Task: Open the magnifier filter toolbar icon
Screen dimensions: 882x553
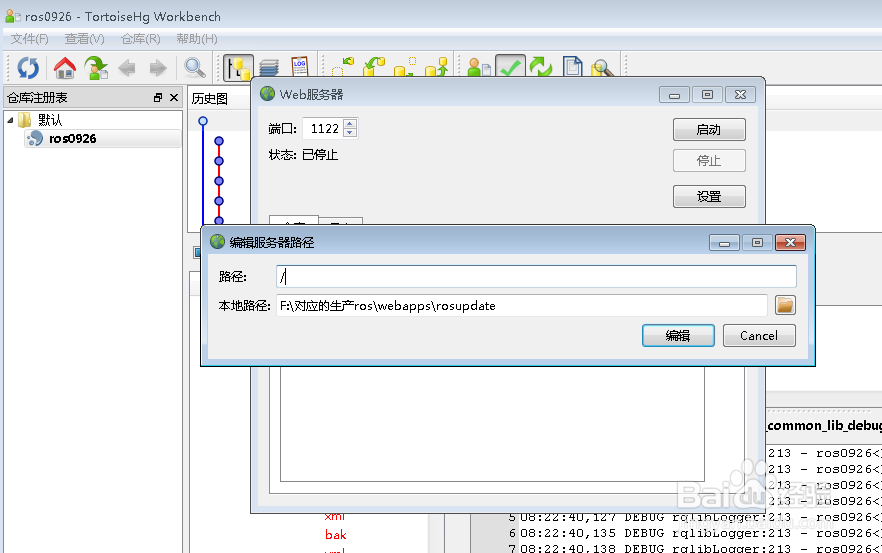Action: click(x=195, y=68)
